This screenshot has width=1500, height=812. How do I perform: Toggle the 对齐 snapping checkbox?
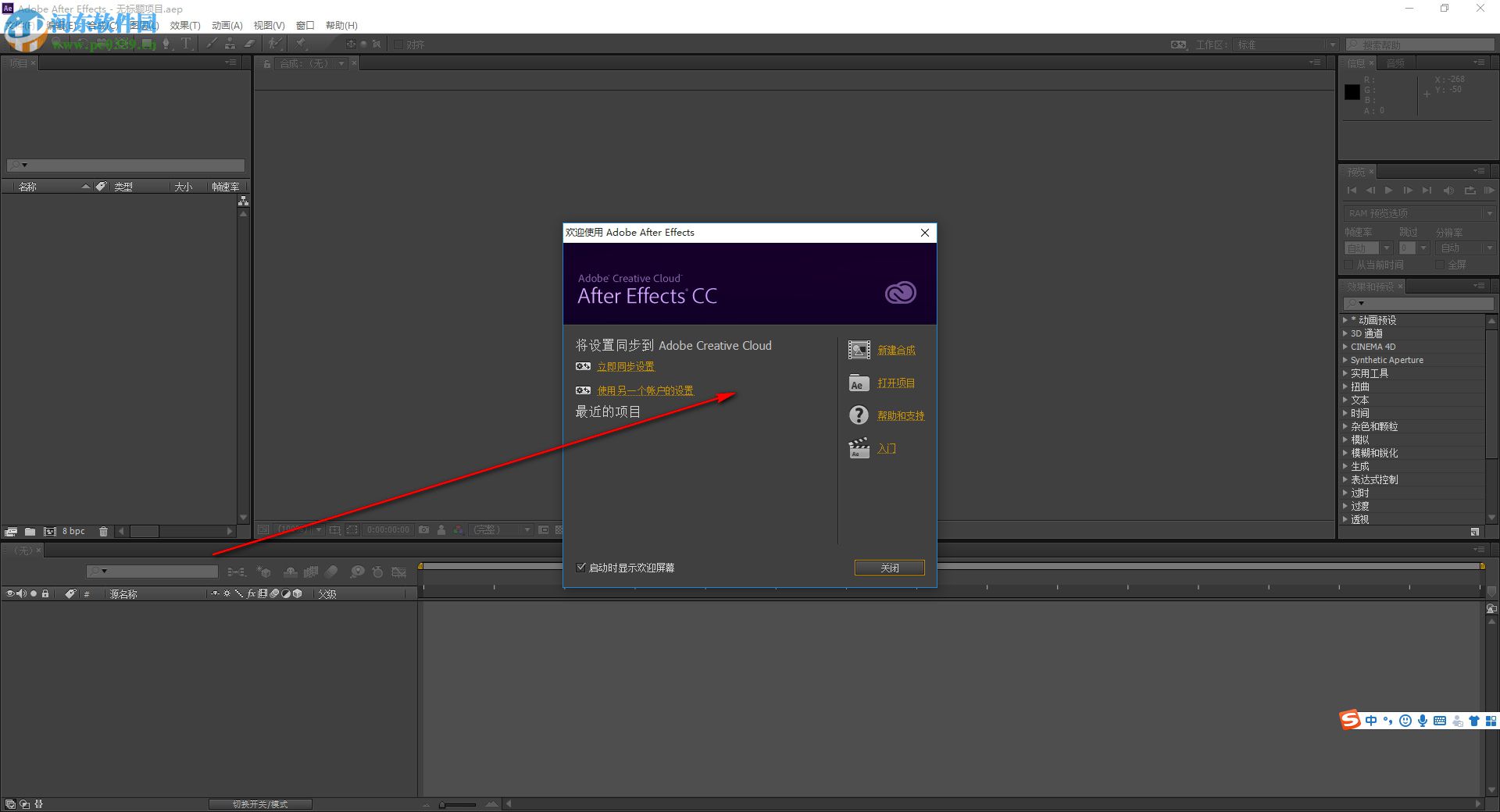tap(398, 45)
